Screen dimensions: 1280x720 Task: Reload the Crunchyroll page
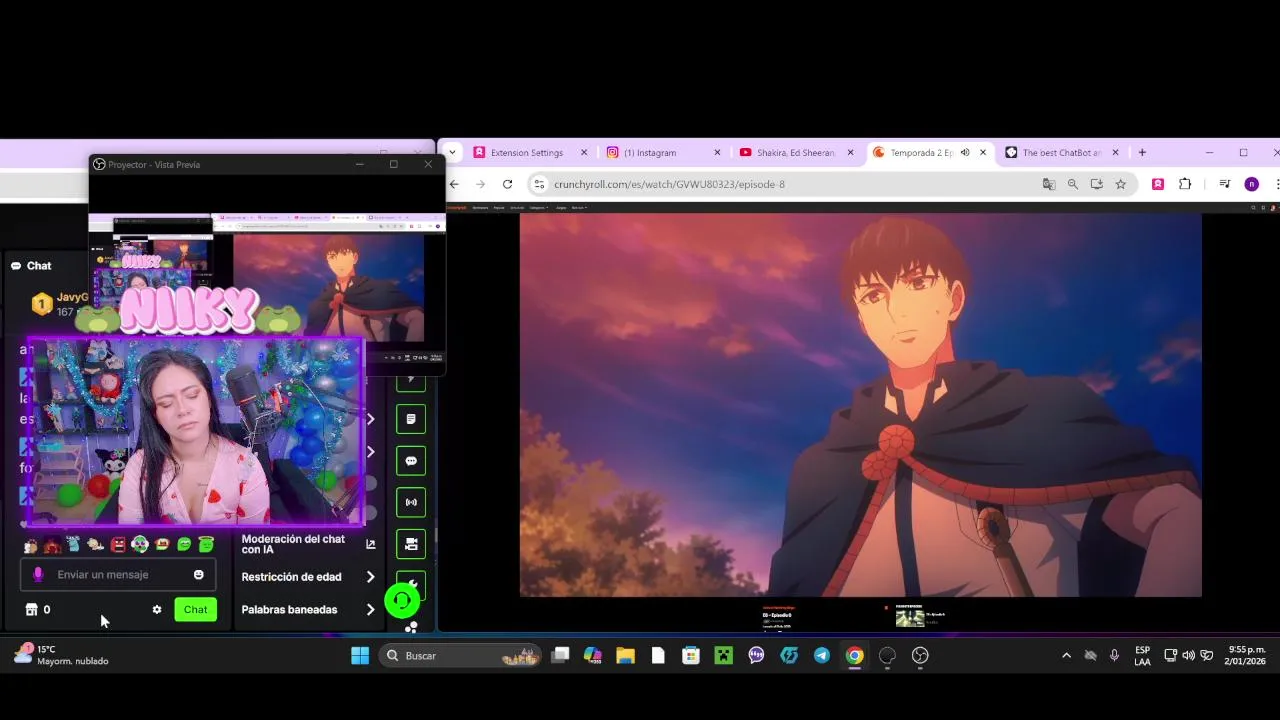point(507,184)
